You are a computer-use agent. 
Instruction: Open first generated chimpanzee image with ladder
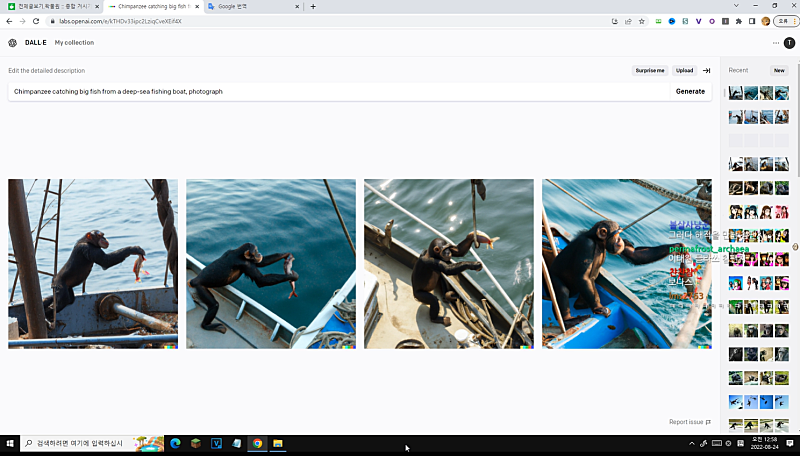coord(93,264)
